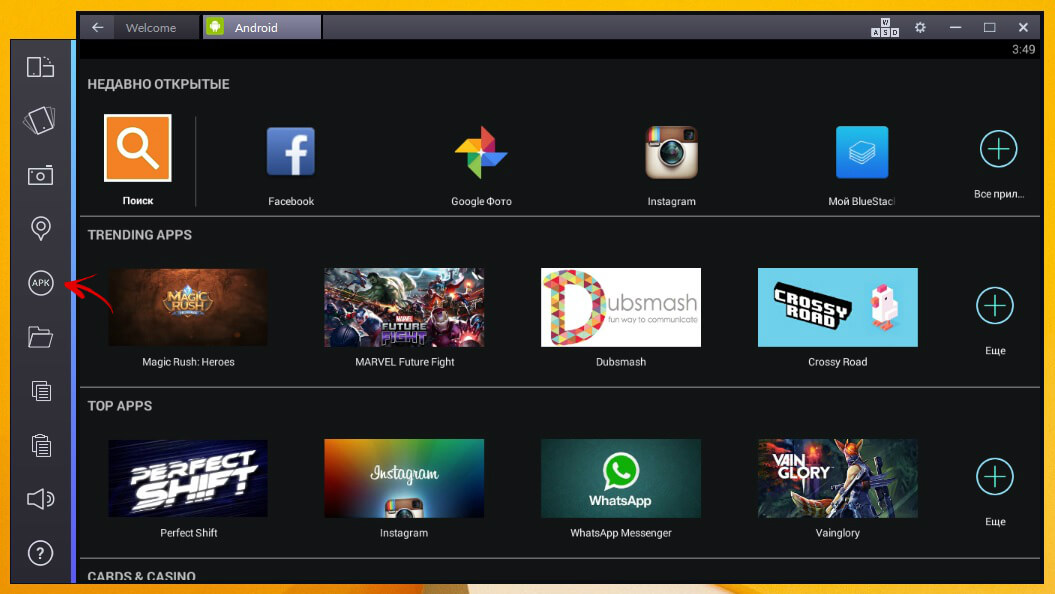Select the Android tab
Screen dimensions: 1055x594
(x=261, y=27)
